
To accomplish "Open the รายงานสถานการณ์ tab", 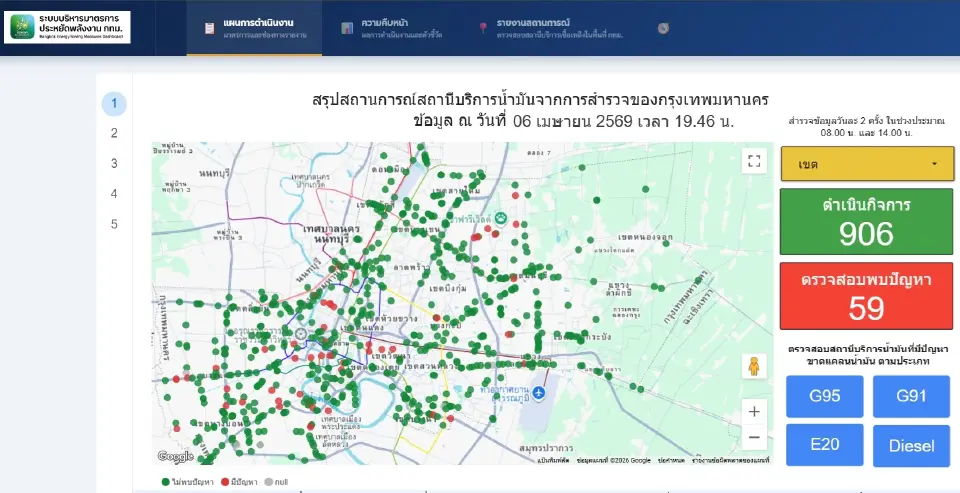I will pos(551,28).
